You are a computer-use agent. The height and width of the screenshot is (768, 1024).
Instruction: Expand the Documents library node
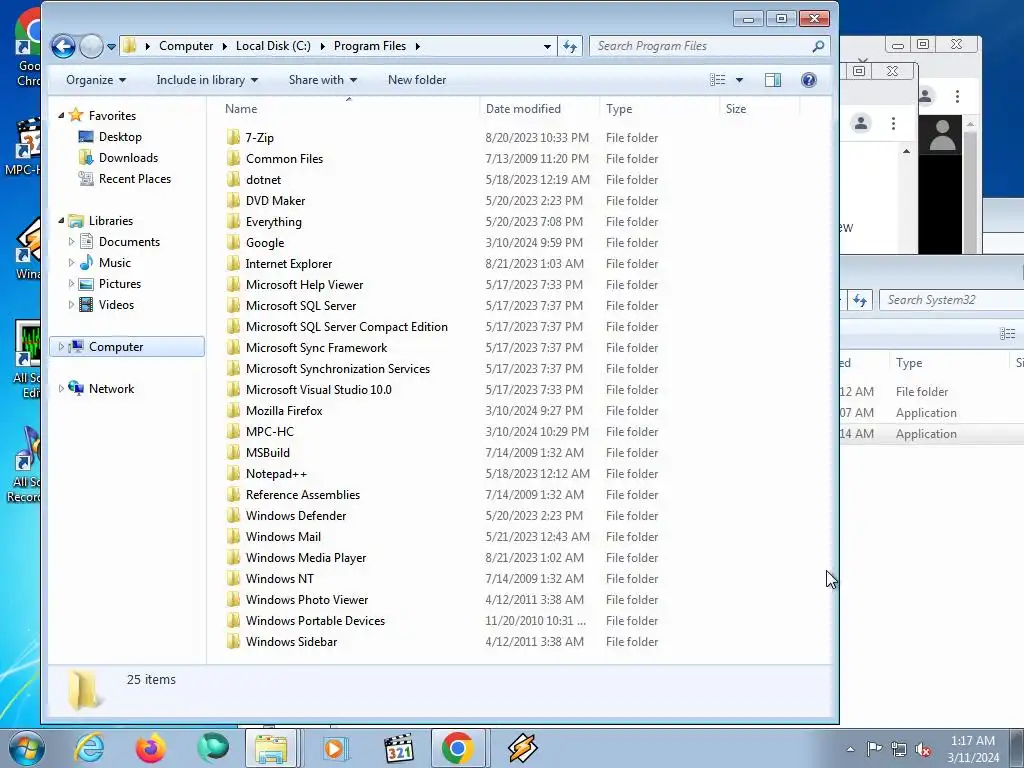click(x=71, y=242)
